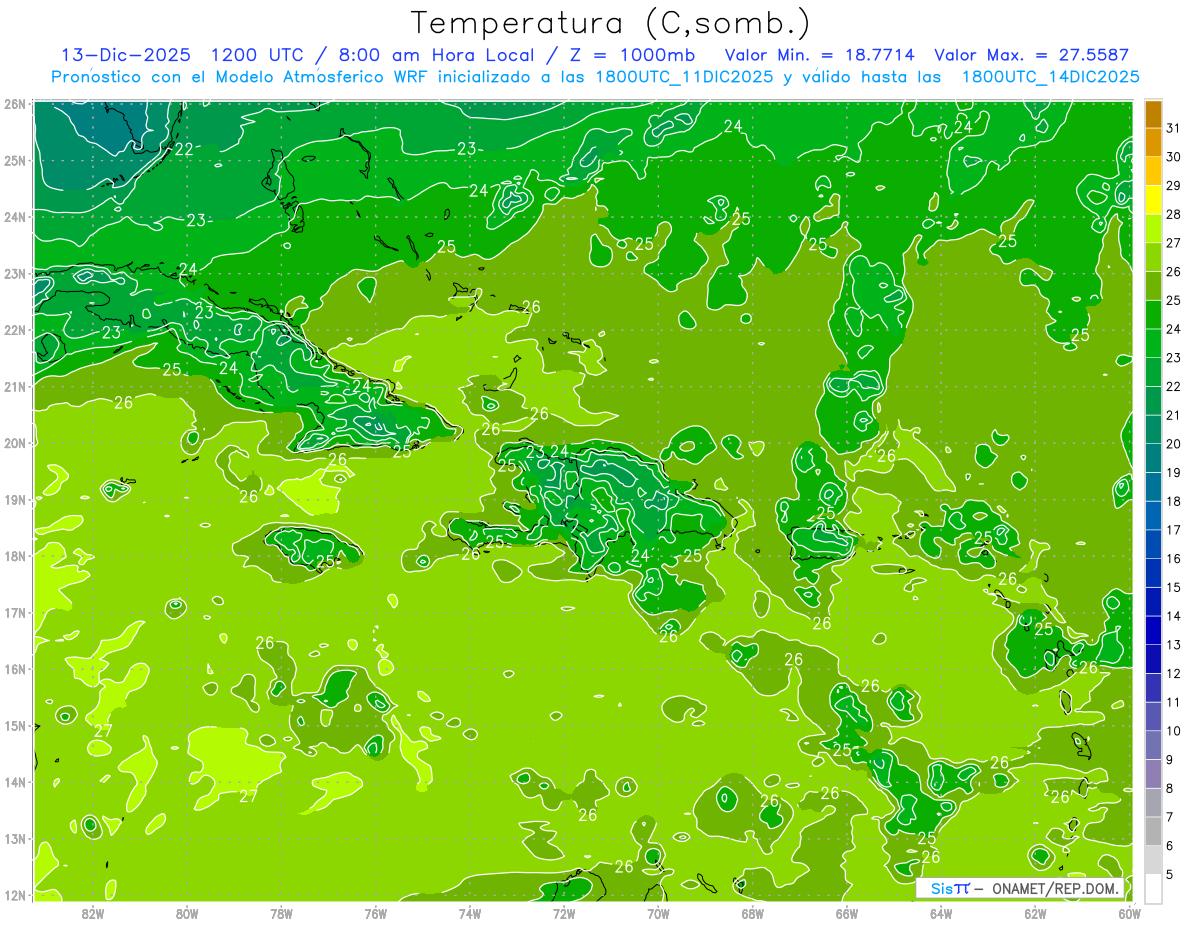Click the 70W longitude axis label

click(658, 914)
